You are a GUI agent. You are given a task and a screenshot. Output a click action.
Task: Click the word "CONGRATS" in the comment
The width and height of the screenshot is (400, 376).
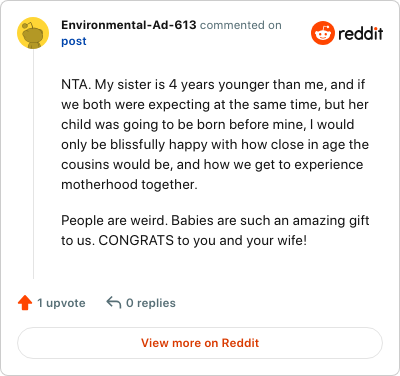[x=136, y=240]
